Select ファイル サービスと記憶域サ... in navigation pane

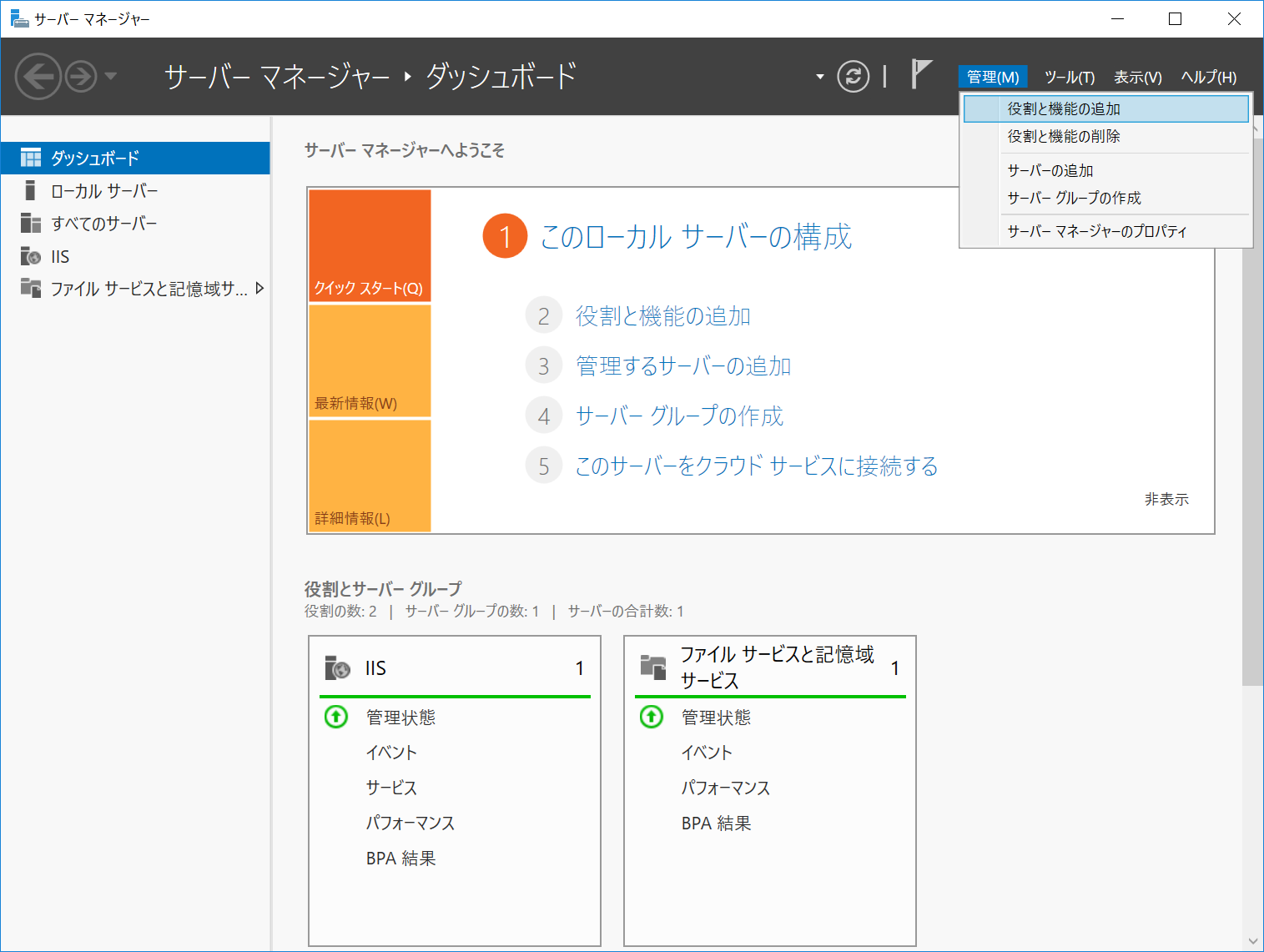(135, 289)
